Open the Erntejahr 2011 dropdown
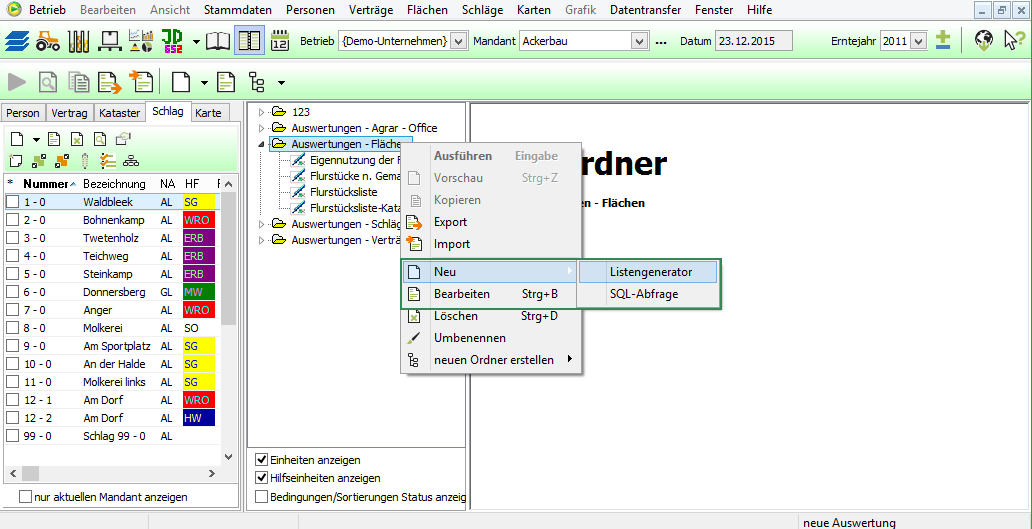 coord(918,42)
